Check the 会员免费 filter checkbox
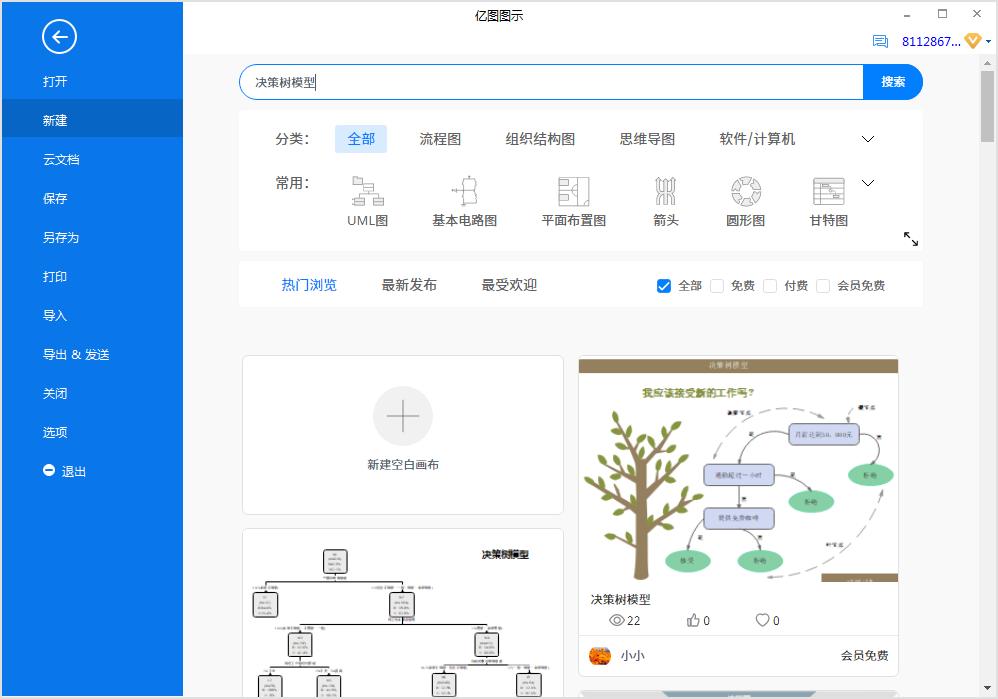The height and width of the screenshot is (699, 998). pos(822,285)
